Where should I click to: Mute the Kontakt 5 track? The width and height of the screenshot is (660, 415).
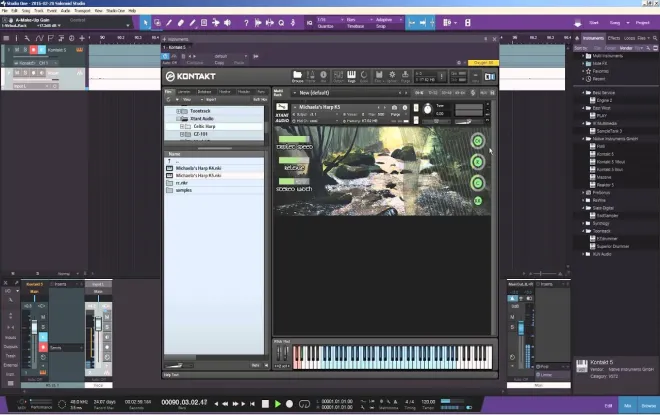(x=17, y=50)
